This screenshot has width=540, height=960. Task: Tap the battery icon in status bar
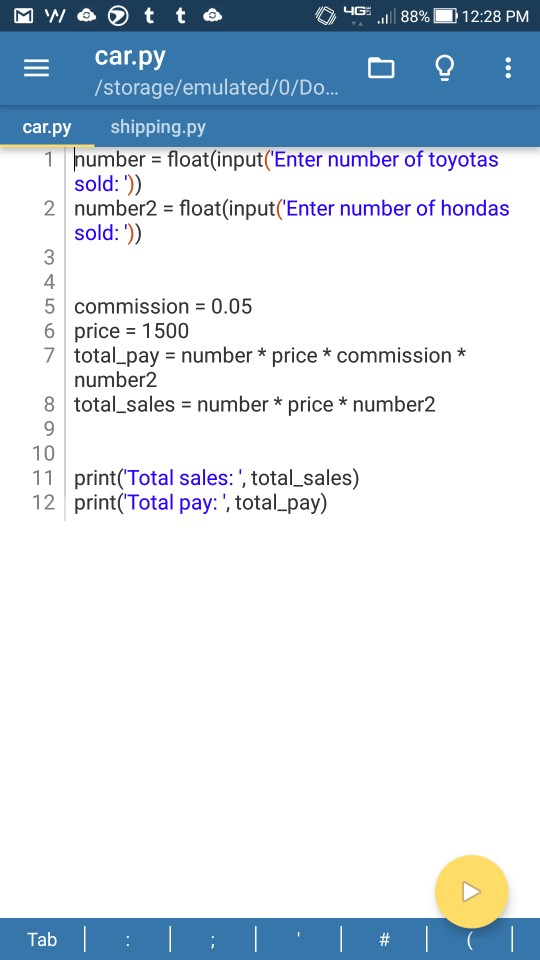445,16
